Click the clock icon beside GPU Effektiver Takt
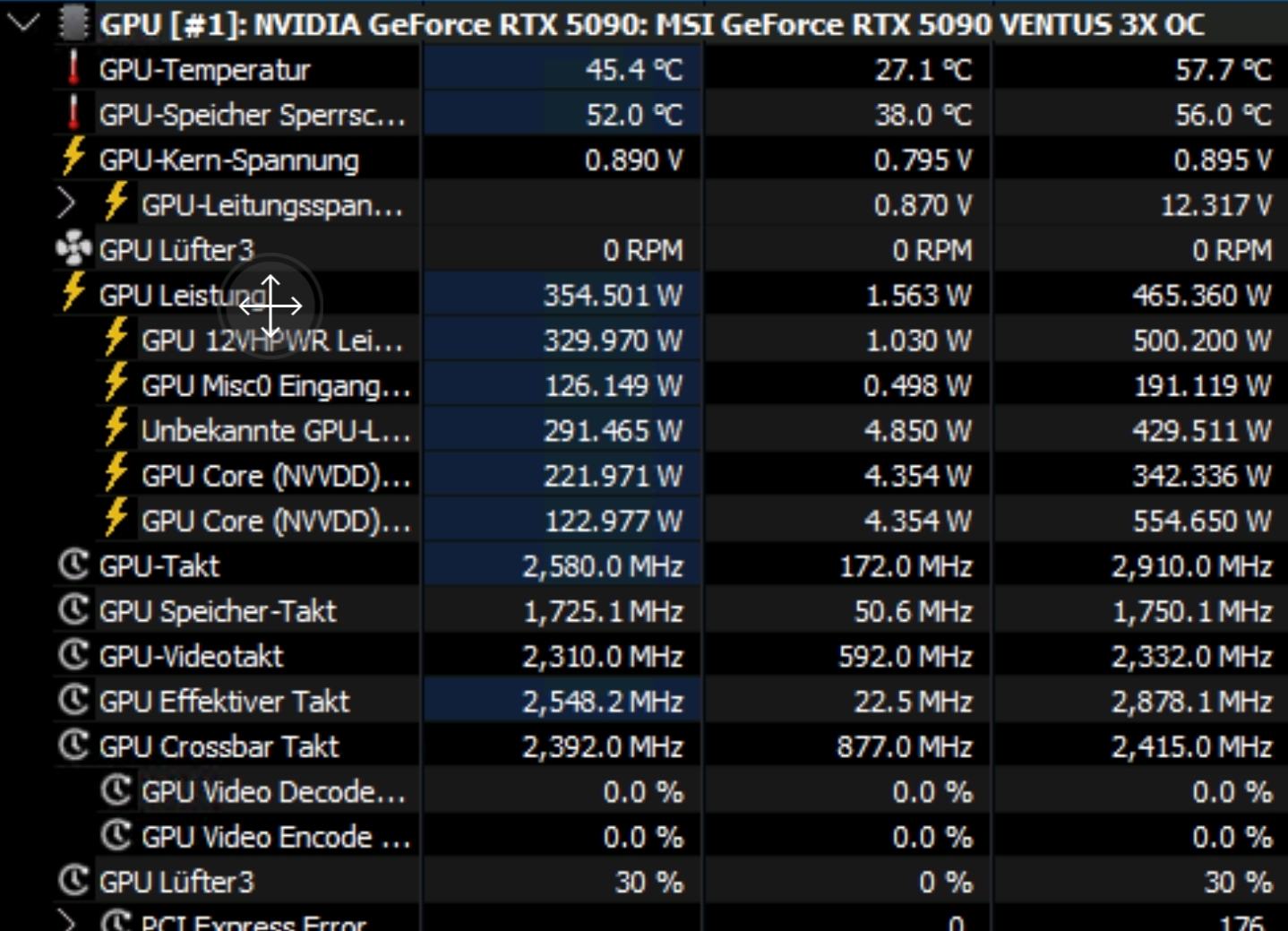This screenshot has width=1288, height=931. click(73, 700)
